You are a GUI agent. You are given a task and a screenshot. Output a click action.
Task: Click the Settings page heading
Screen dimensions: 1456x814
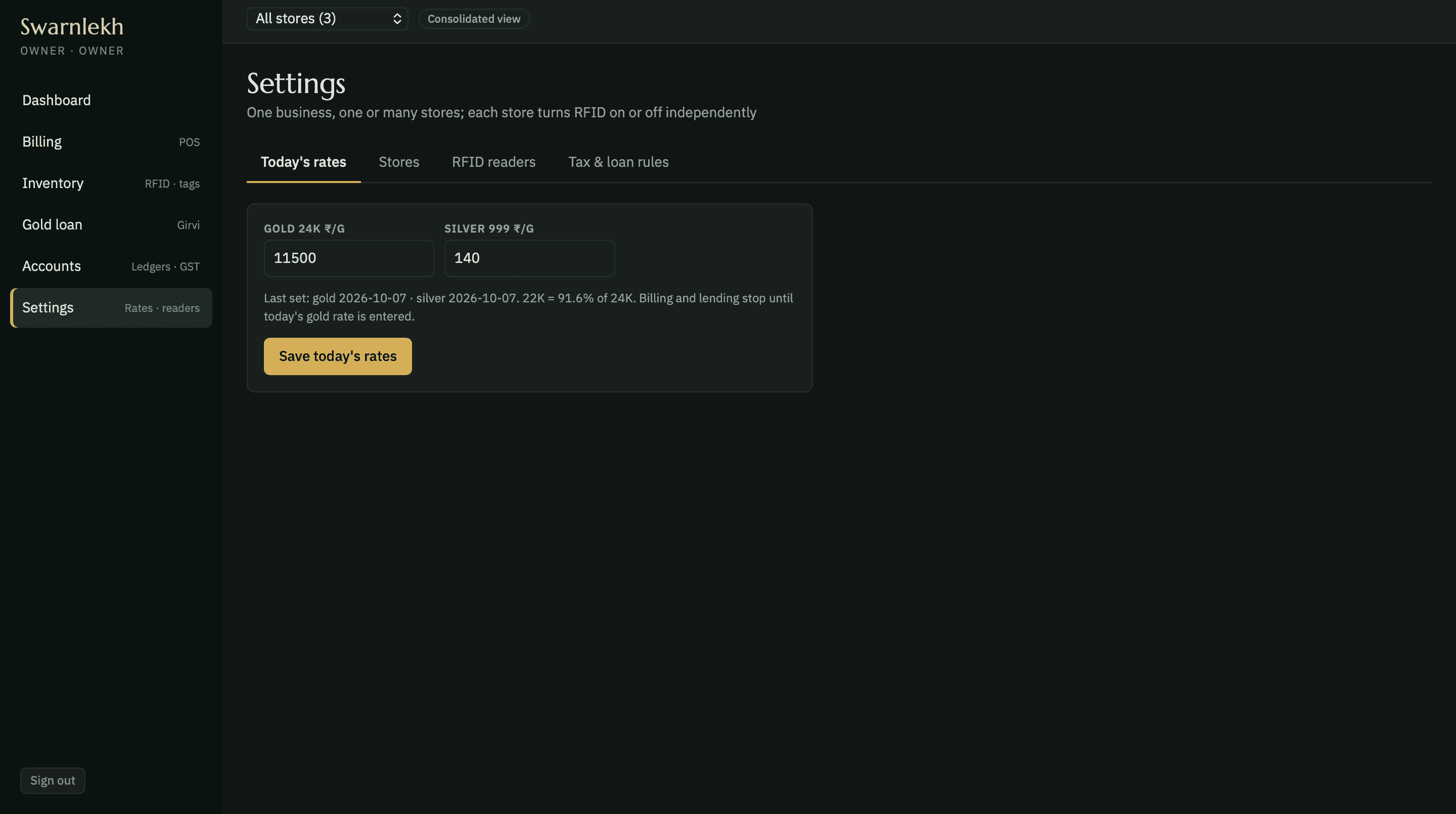296,83
